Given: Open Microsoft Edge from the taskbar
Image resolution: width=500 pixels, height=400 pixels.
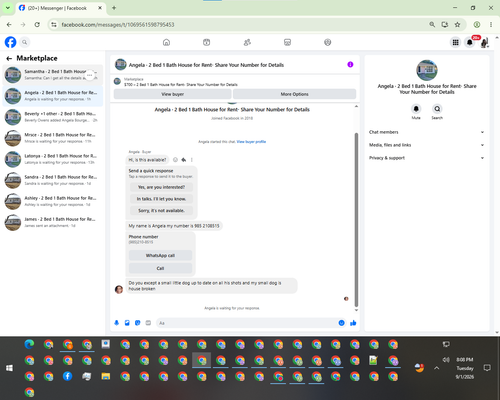Looking at the screenshot, I should pyautogui.click(x=29, y=344).
